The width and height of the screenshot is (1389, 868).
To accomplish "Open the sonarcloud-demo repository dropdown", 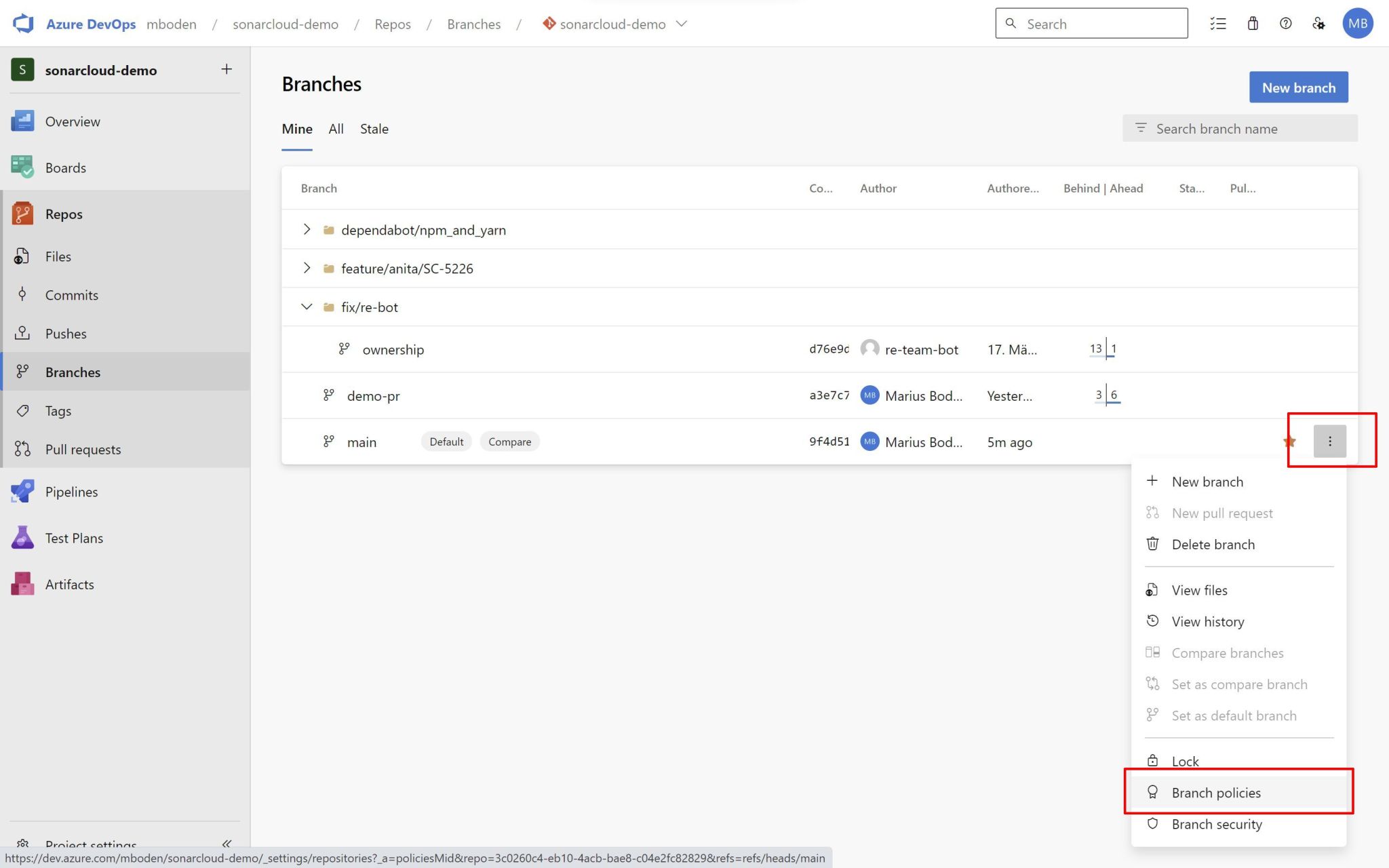I will tap(682, 24).
